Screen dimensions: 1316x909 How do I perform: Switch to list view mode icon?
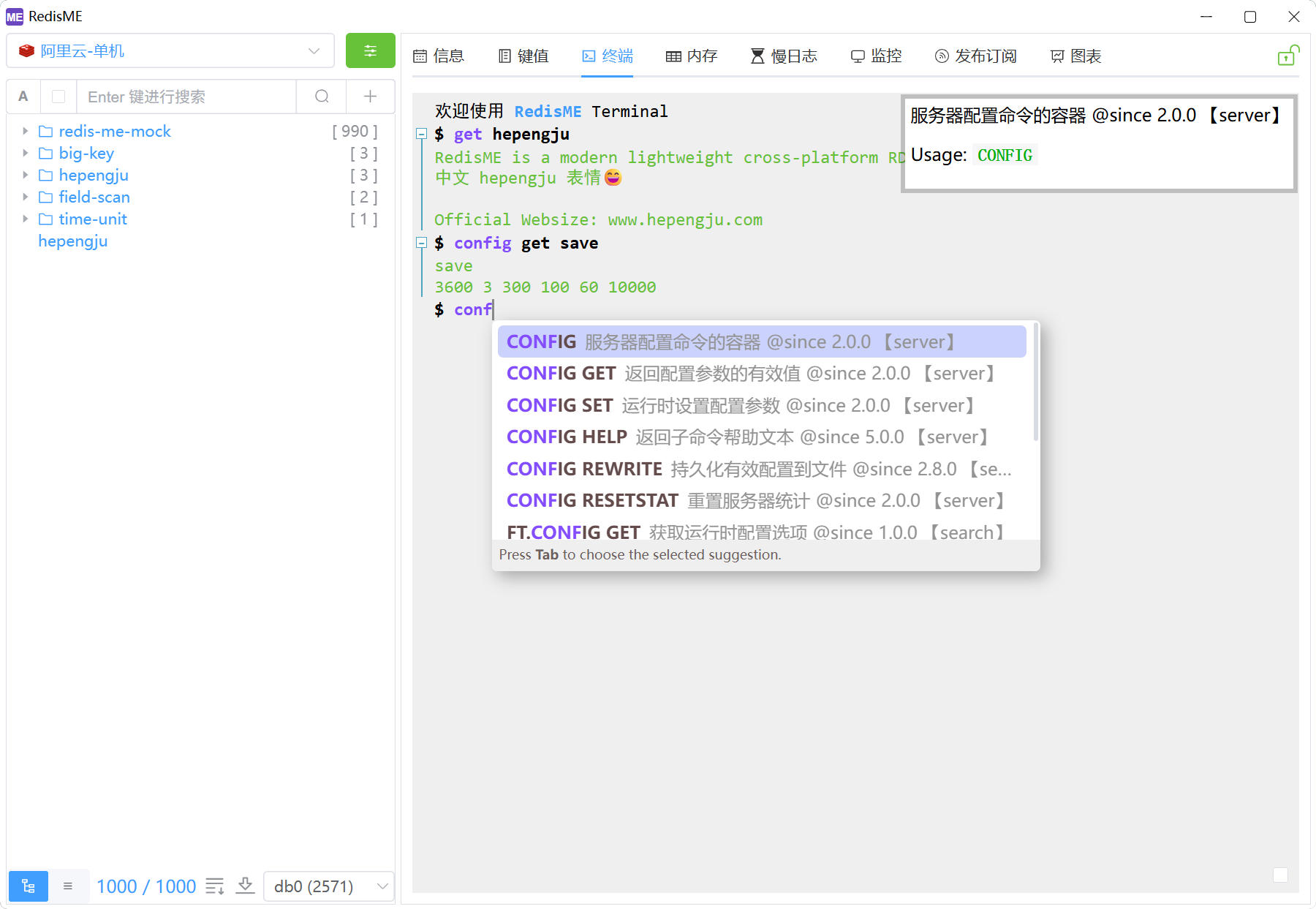pyautogui.click(x=68, y=886)
